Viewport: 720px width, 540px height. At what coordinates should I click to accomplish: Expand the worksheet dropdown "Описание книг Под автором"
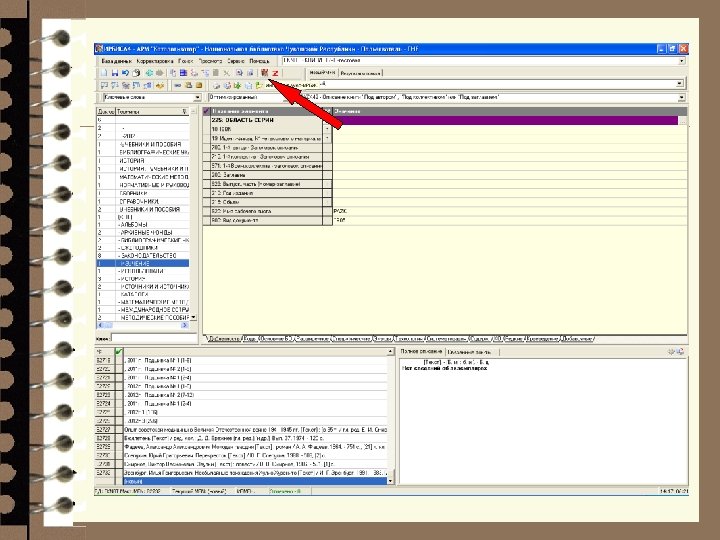681,97
